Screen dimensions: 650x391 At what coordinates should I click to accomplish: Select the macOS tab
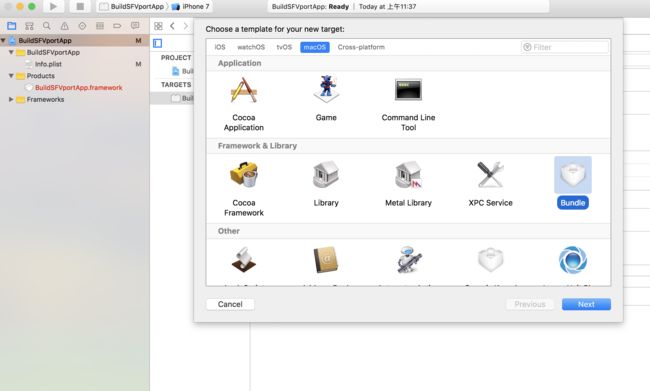tap(315, 47)
